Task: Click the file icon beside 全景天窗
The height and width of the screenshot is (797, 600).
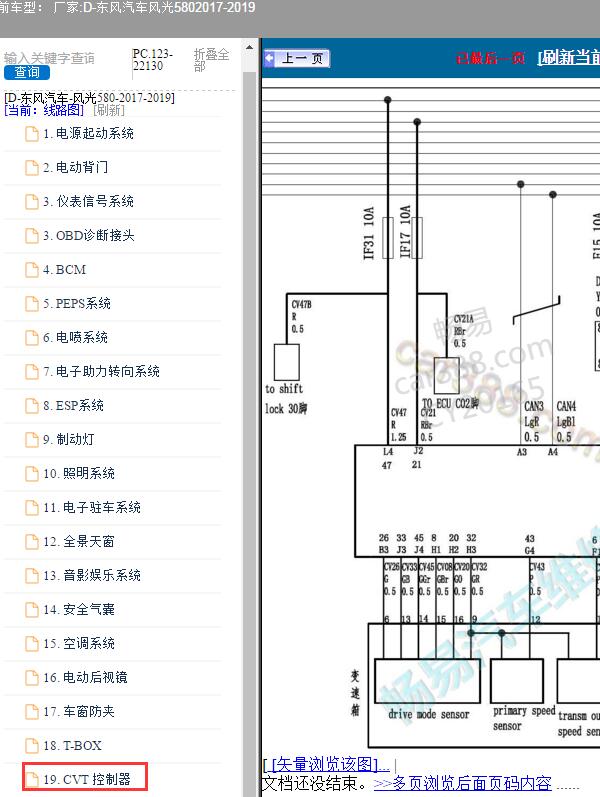Action: click(32, 542)
